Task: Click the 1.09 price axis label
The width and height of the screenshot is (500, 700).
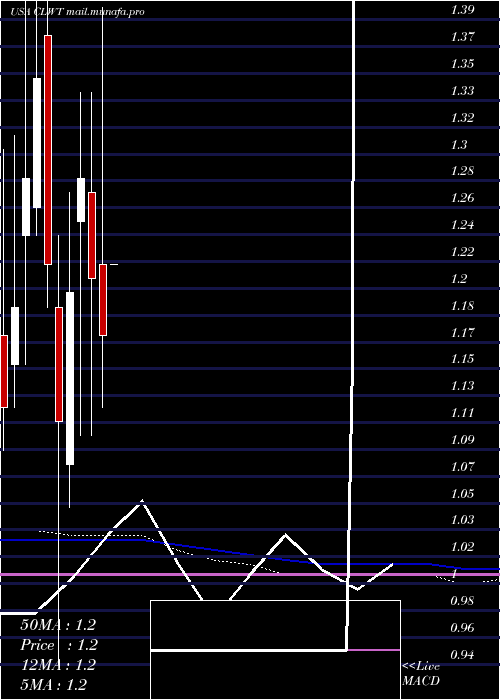Action: [x=462, y=440]
